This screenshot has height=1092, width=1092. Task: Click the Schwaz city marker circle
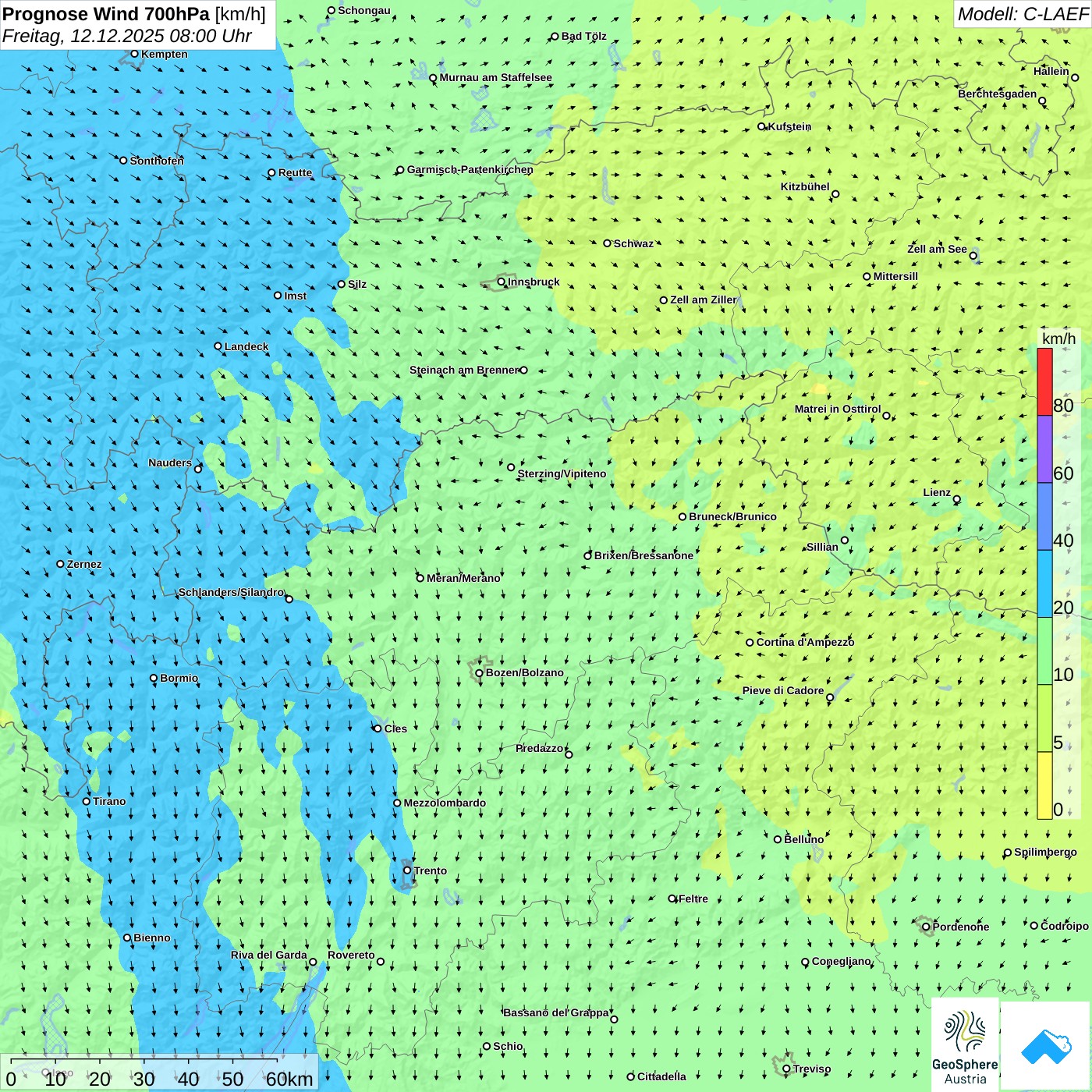click(x=607, y=243)
